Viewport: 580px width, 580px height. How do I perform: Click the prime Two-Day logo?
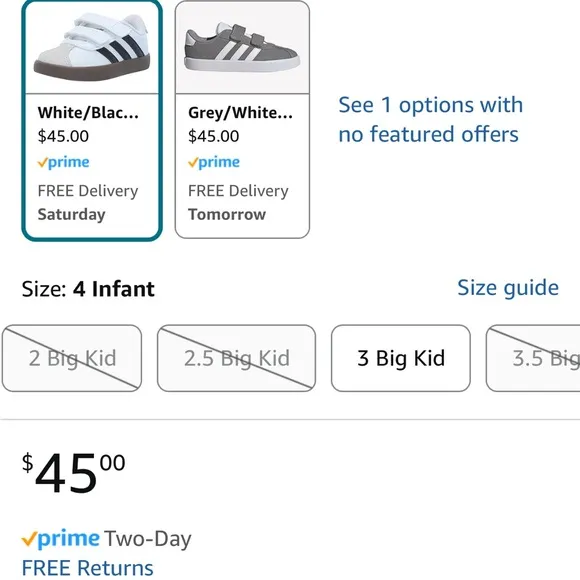[x=61, y=539]
